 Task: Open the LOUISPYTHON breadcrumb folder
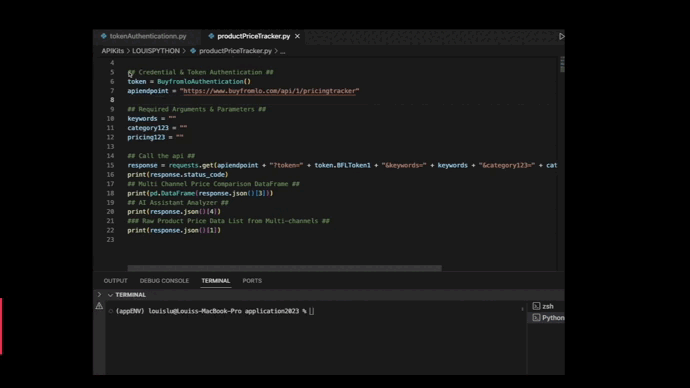(x=156, y=51)
